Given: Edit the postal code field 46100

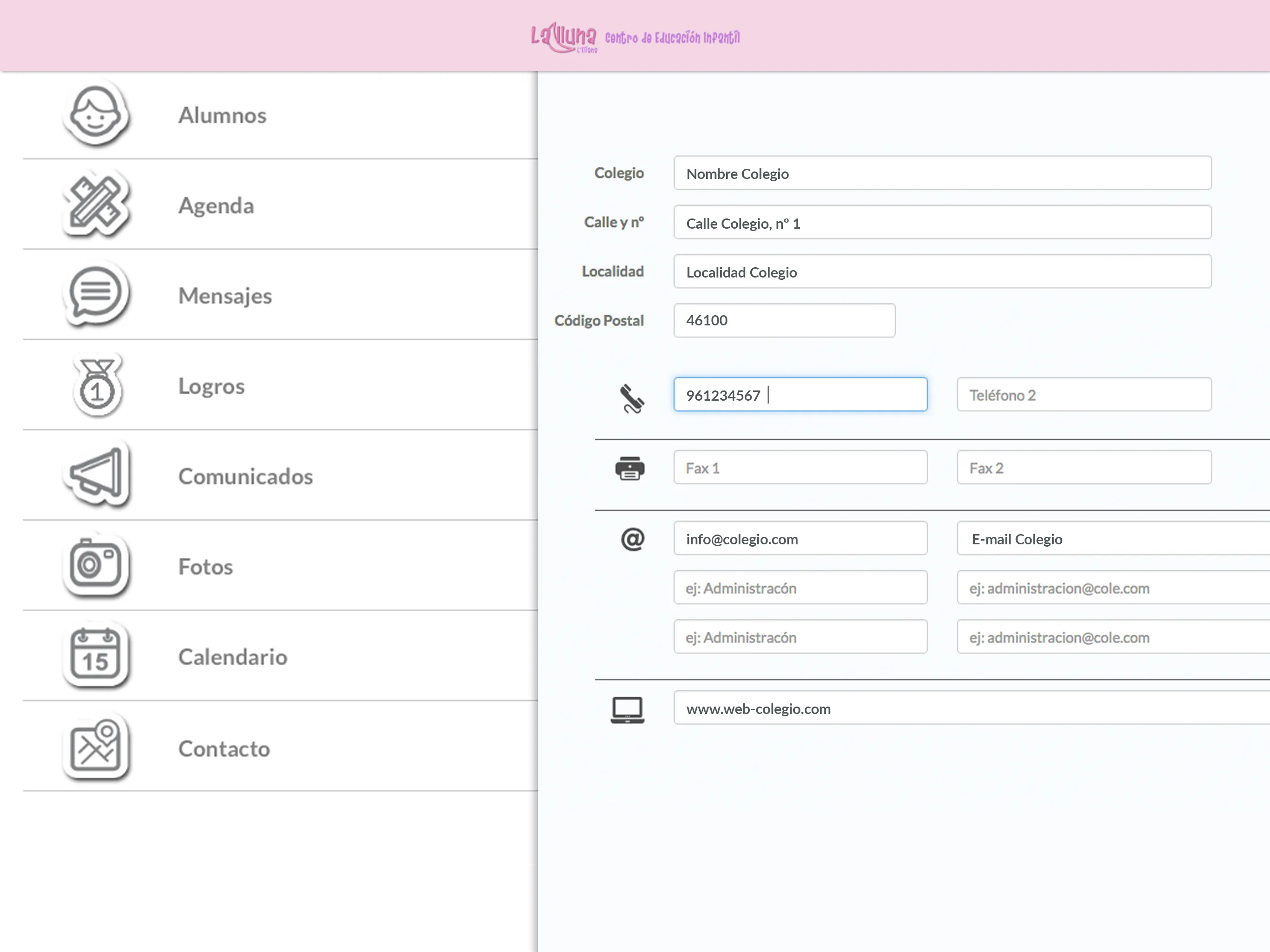Looking at the screenshot, I should [x=784, y=320].
